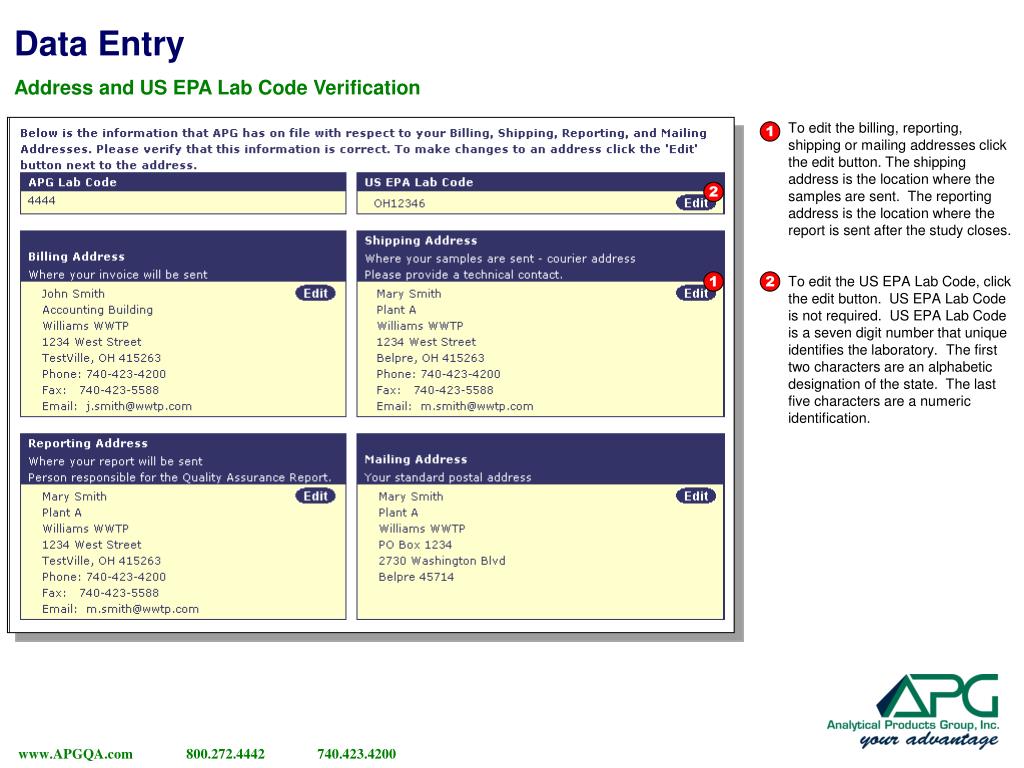Edit the Billing Address
Screen dimensions: 1024x768
(x=315, y=293)
